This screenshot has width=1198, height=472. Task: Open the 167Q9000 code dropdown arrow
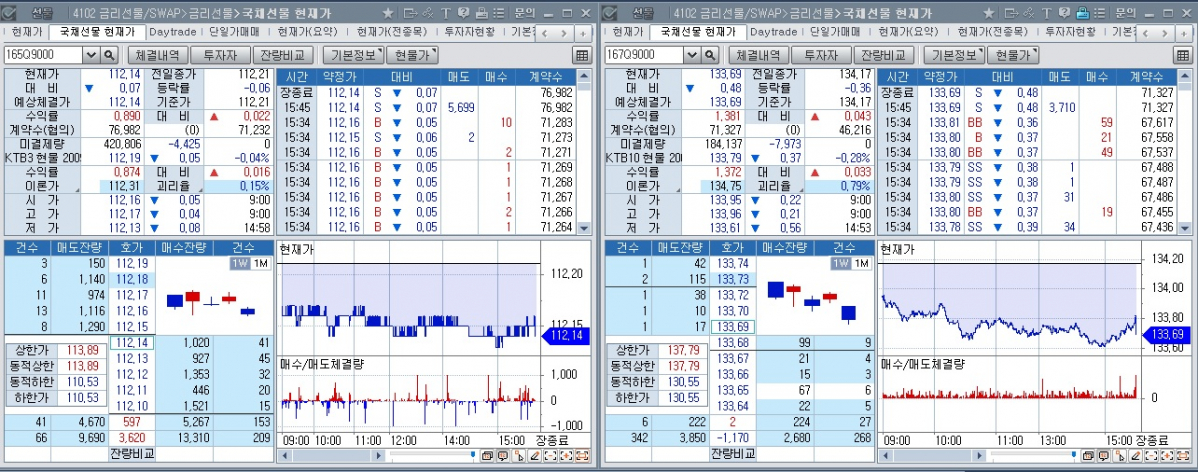691,55
